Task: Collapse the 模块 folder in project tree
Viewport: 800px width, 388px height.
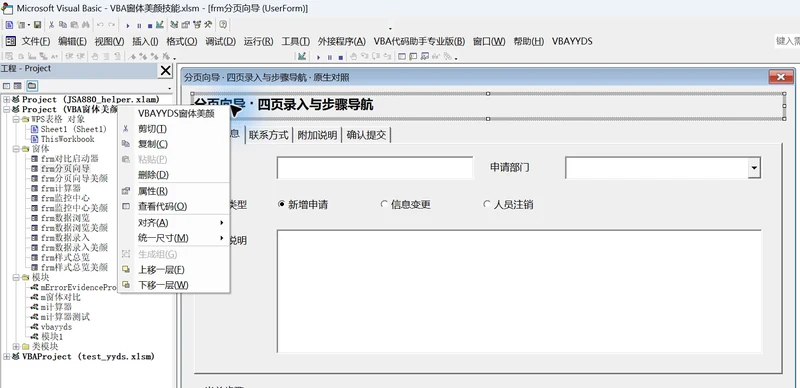Action: point(16,277)
